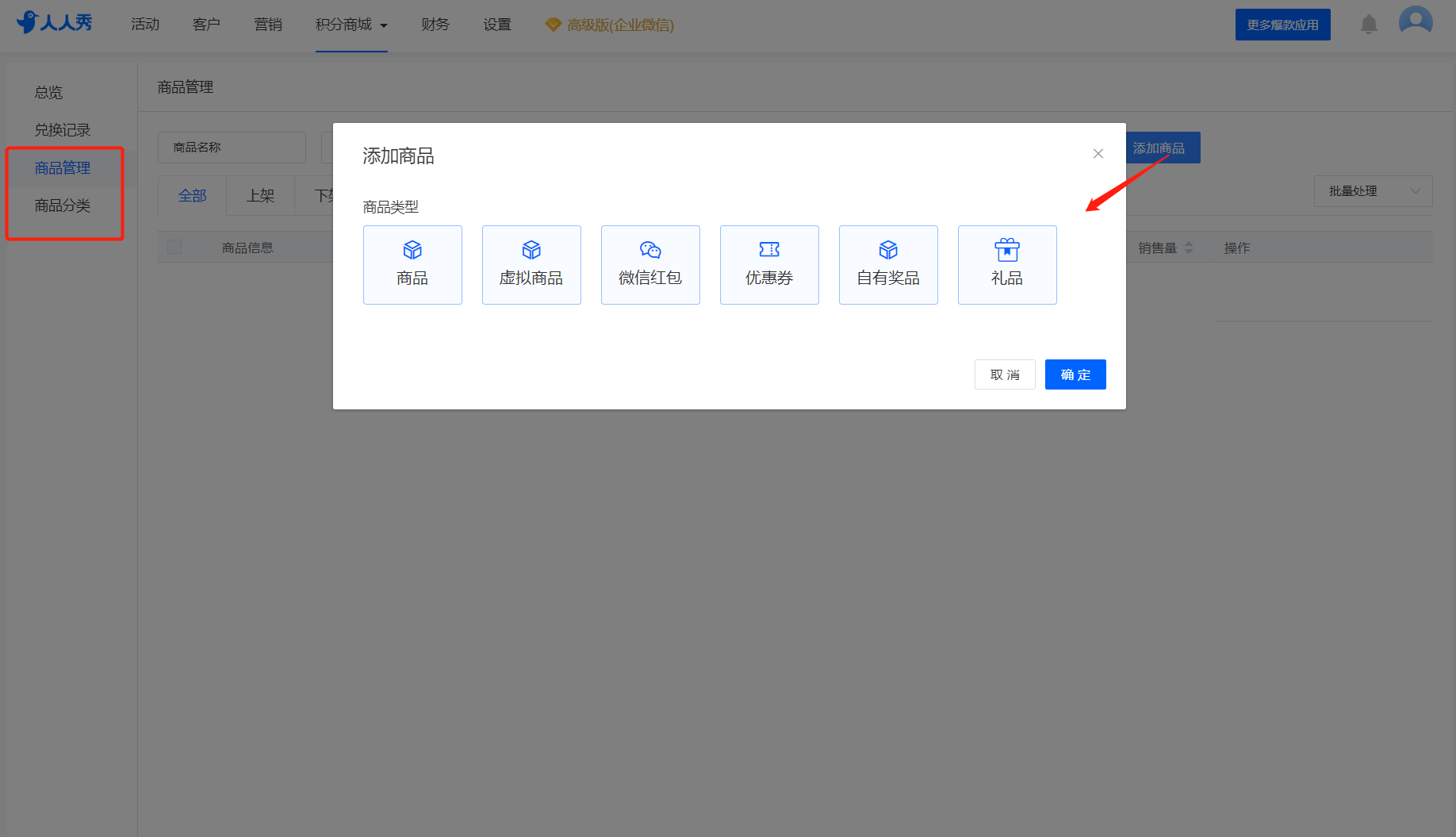
Task: Open the user avatar menu
Action: click(x=1416, y=21)
